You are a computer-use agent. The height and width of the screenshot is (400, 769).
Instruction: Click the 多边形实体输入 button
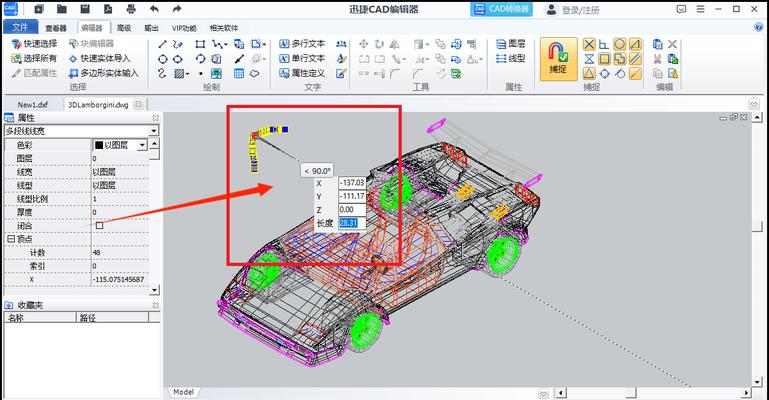[x=103, y=73]
